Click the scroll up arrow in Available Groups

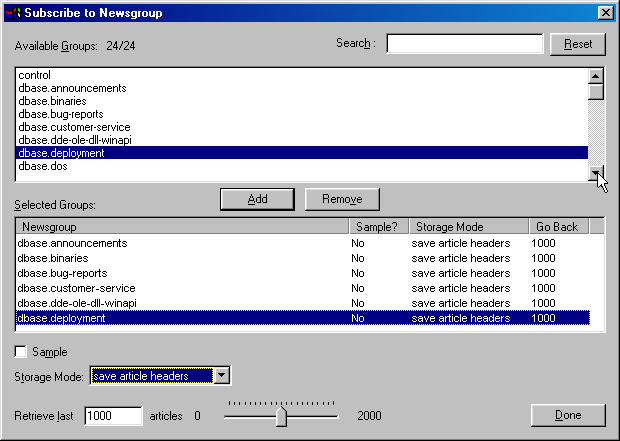click(596, 76)
